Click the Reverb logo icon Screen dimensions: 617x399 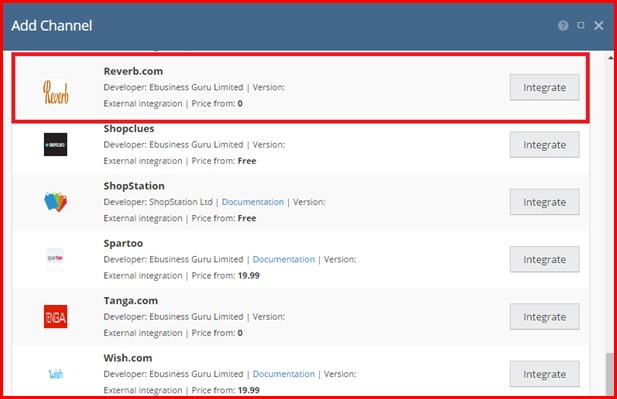(x=55, y=92)
